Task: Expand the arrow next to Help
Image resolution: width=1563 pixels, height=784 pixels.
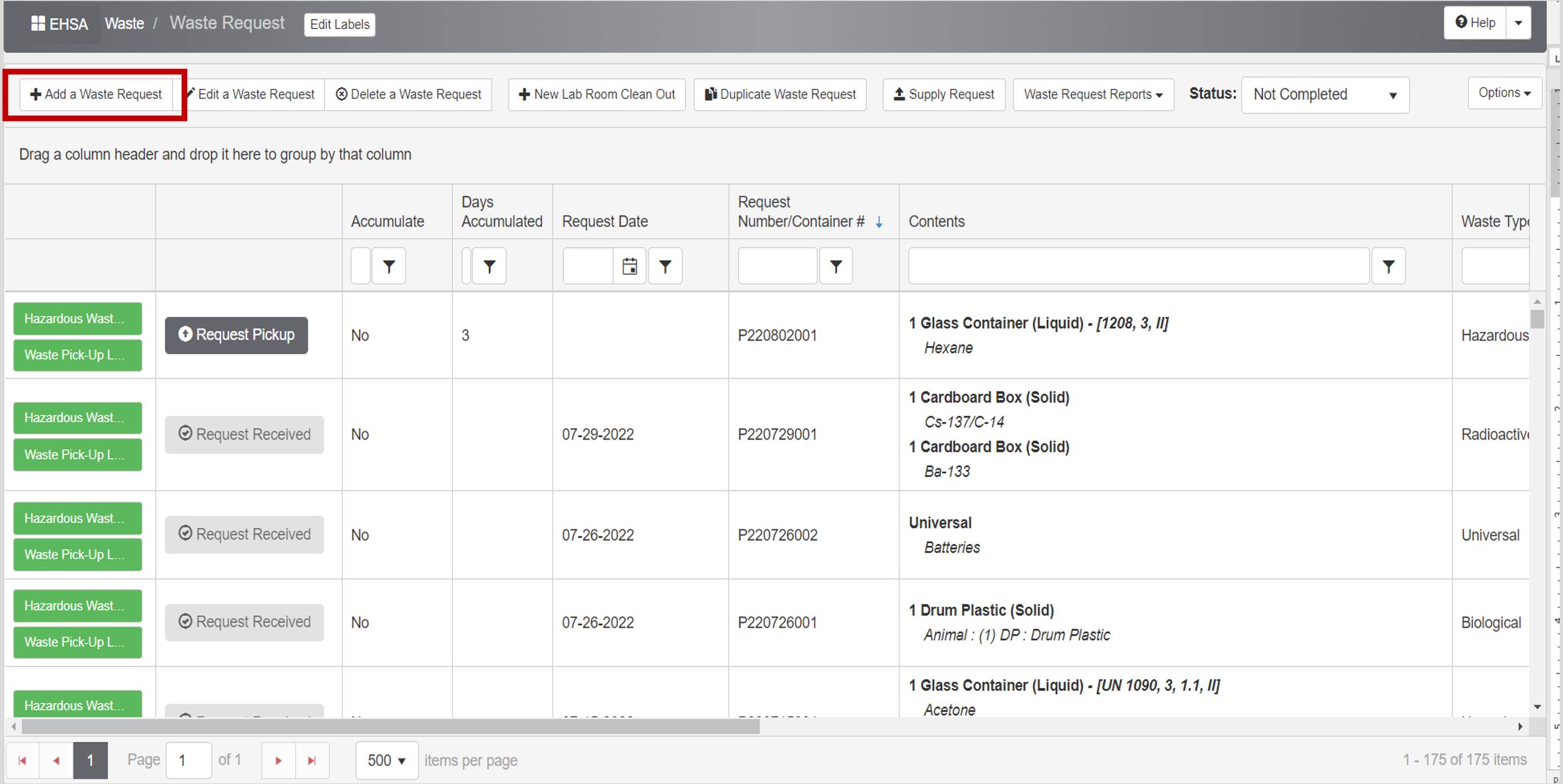Action: [1518, 23]
